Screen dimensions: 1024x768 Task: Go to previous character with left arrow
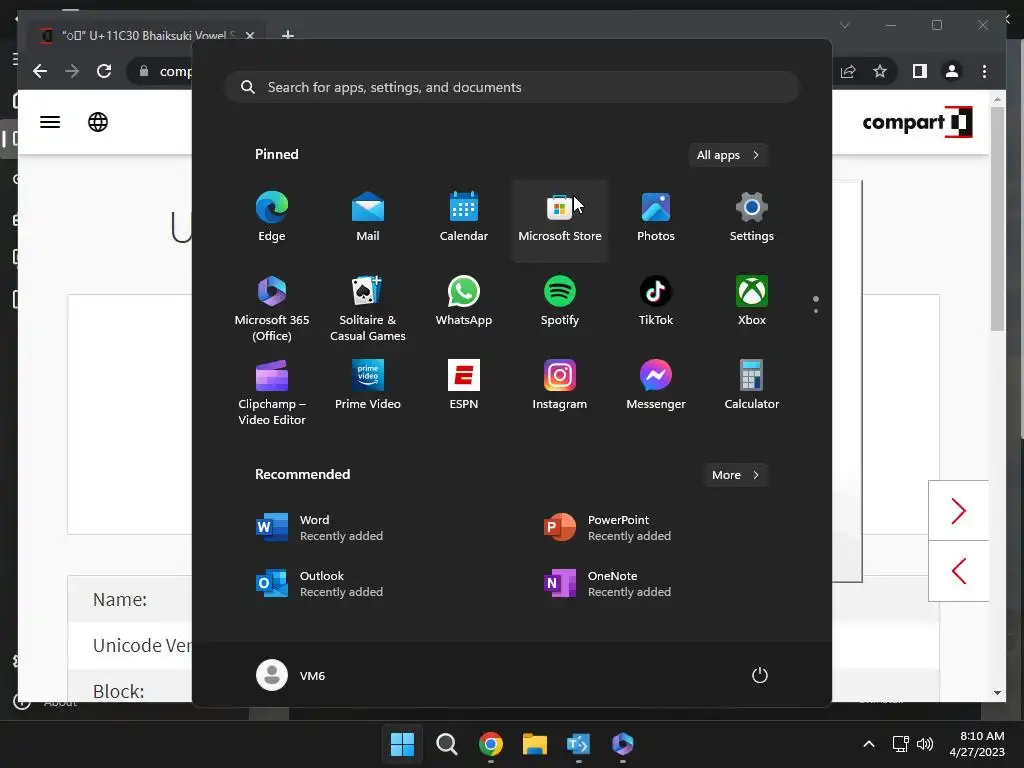(958, 571)
